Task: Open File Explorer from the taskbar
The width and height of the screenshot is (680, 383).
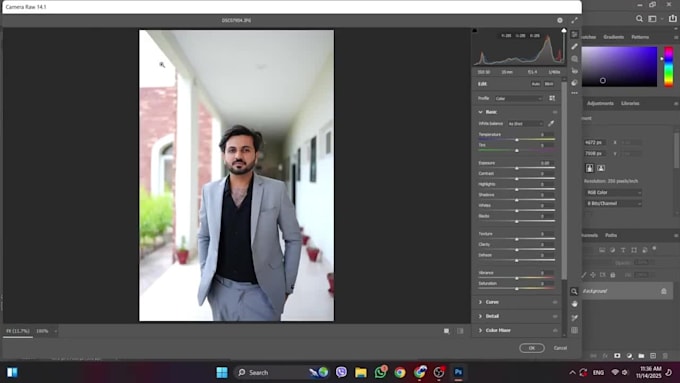Action: 361,373
